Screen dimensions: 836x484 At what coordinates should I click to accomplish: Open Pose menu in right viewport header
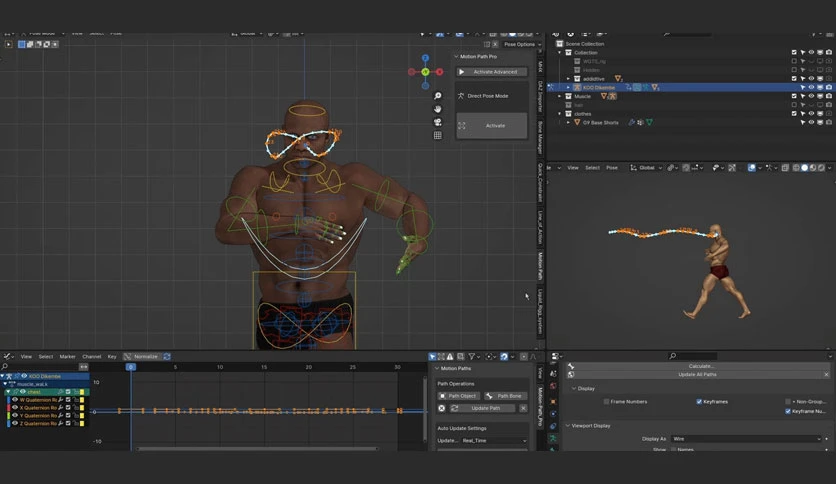coord(612,167)
